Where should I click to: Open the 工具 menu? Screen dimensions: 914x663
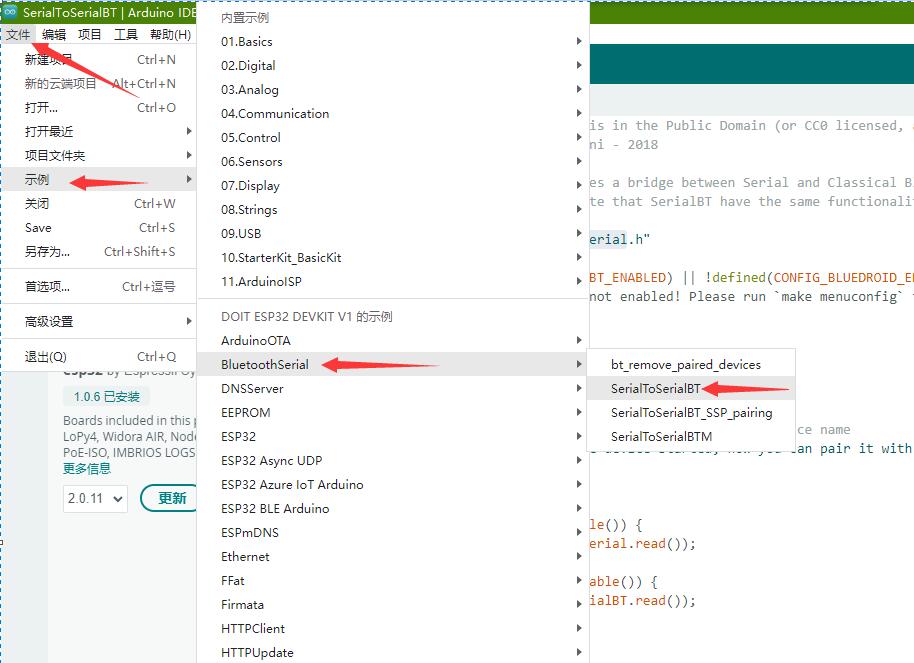click(126, 34)
